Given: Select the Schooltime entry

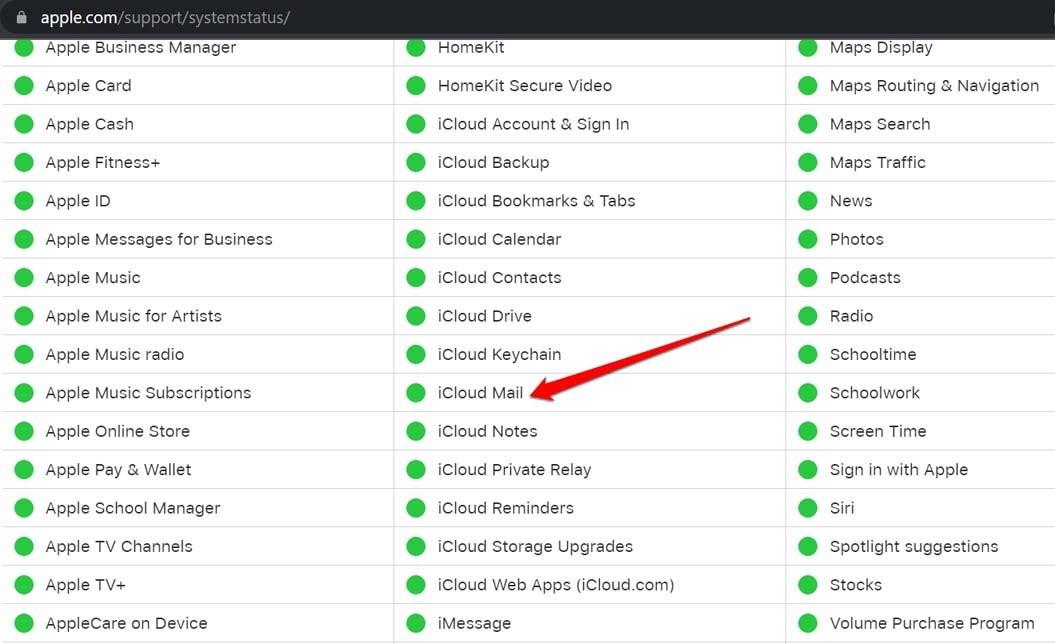Looking at the screenshot, I should (873, 354).
